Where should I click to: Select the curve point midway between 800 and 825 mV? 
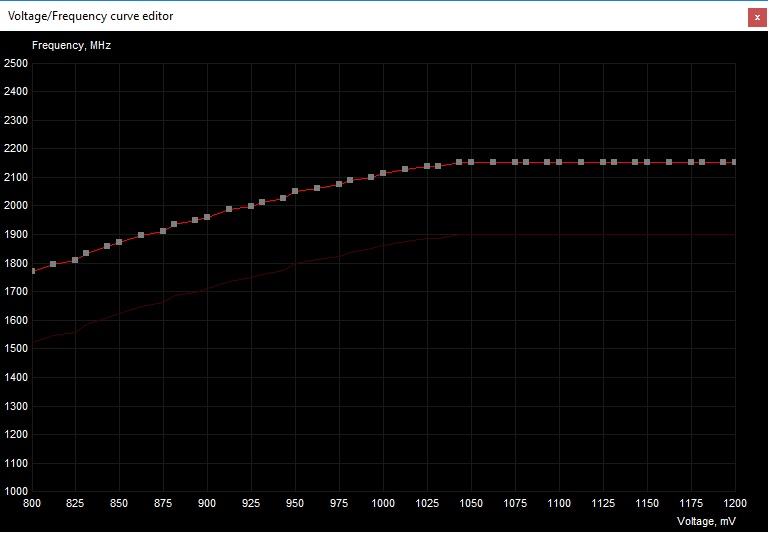(53, 264)
